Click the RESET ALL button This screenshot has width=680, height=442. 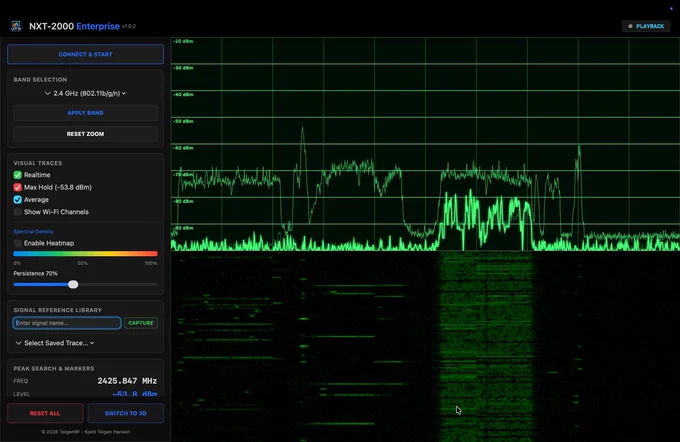coord(45,413)
